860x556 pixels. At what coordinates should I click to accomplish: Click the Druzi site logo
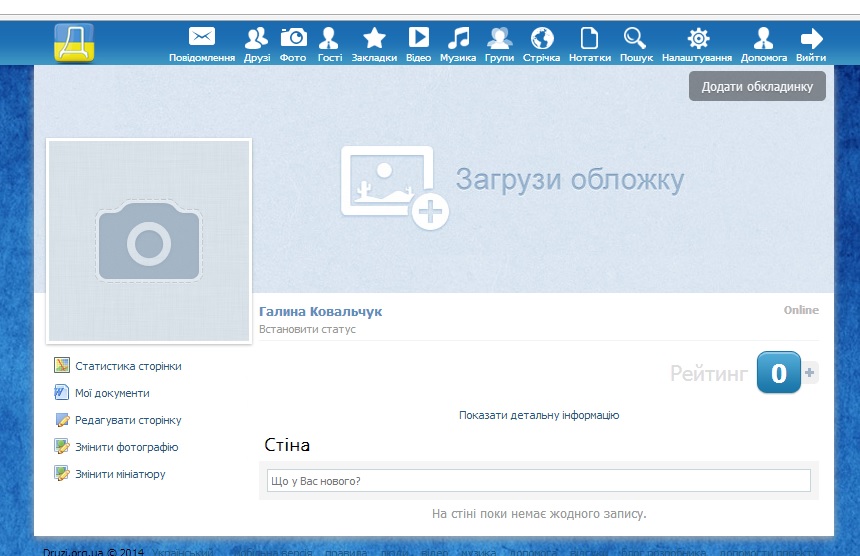click(x=74, y=43)
